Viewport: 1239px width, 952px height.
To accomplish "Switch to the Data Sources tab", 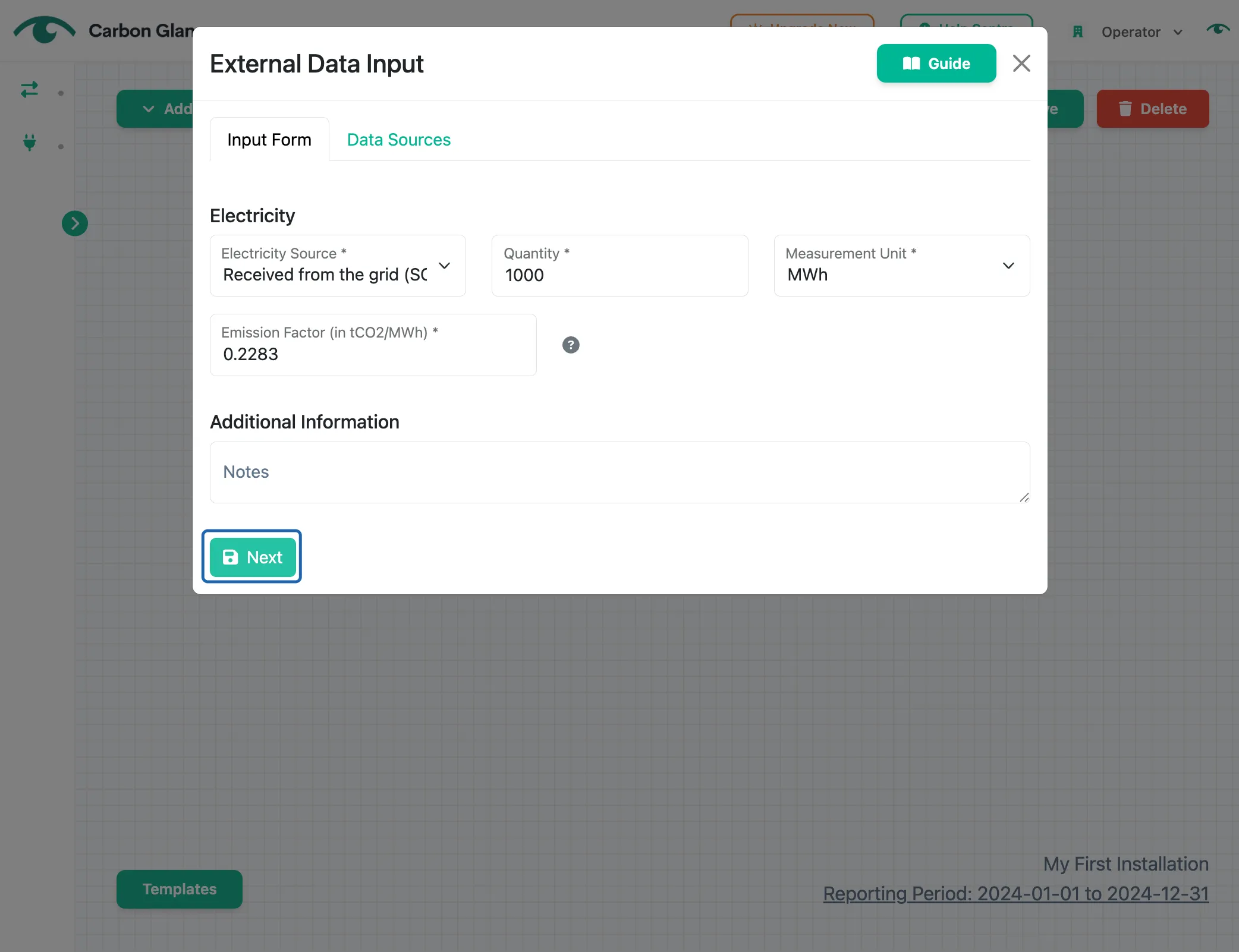I will click(398, 140).
